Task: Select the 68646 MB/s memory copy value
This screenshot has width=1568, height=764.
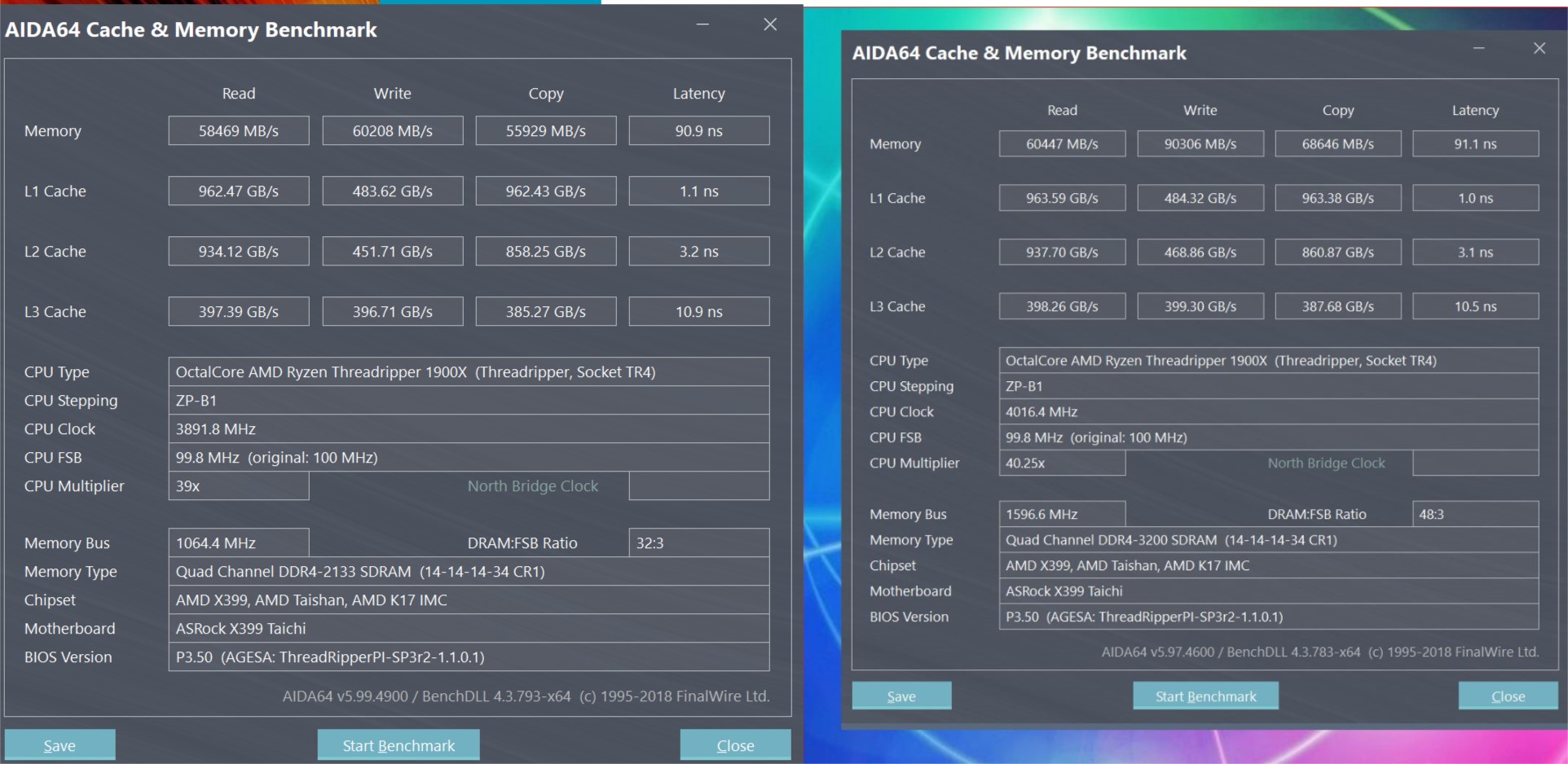Action: tap(1338, 143)
